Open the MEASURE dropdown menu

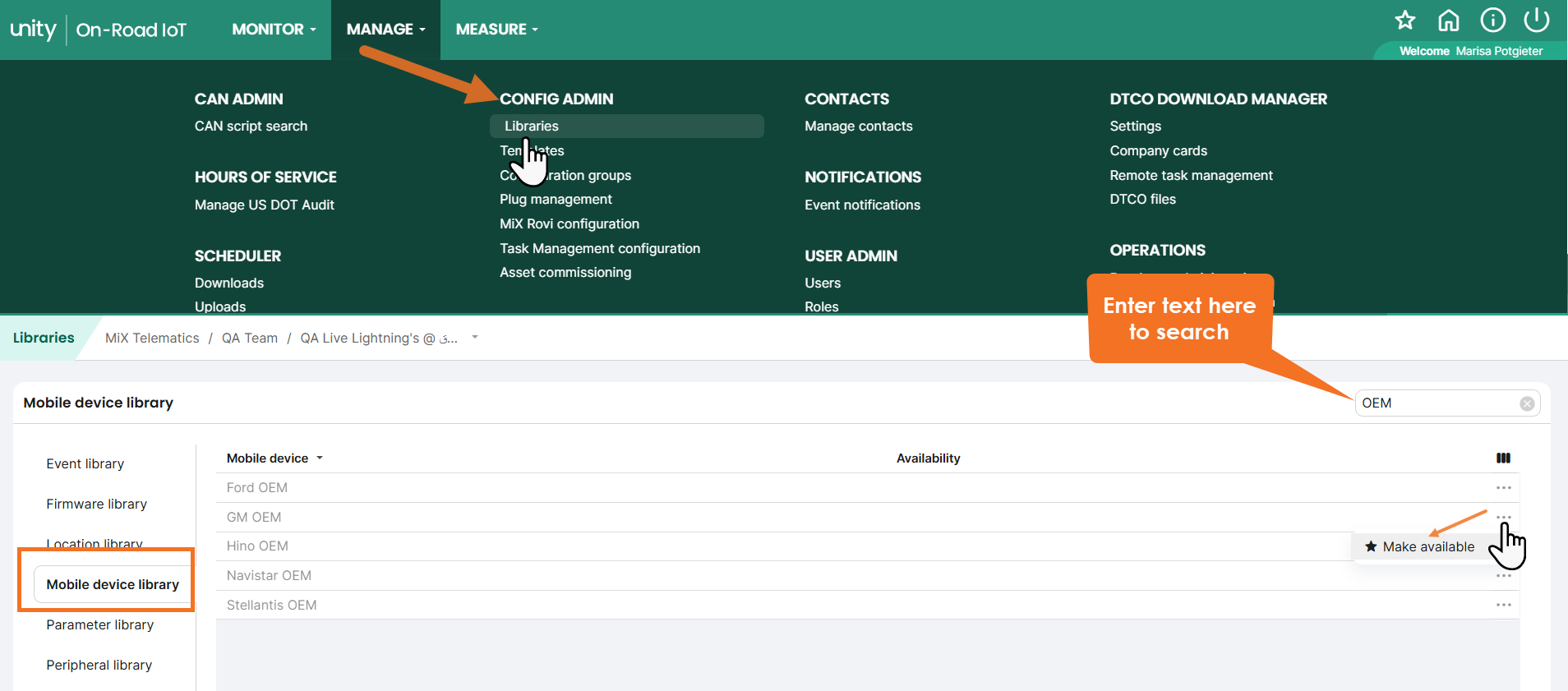click(497, 30)
